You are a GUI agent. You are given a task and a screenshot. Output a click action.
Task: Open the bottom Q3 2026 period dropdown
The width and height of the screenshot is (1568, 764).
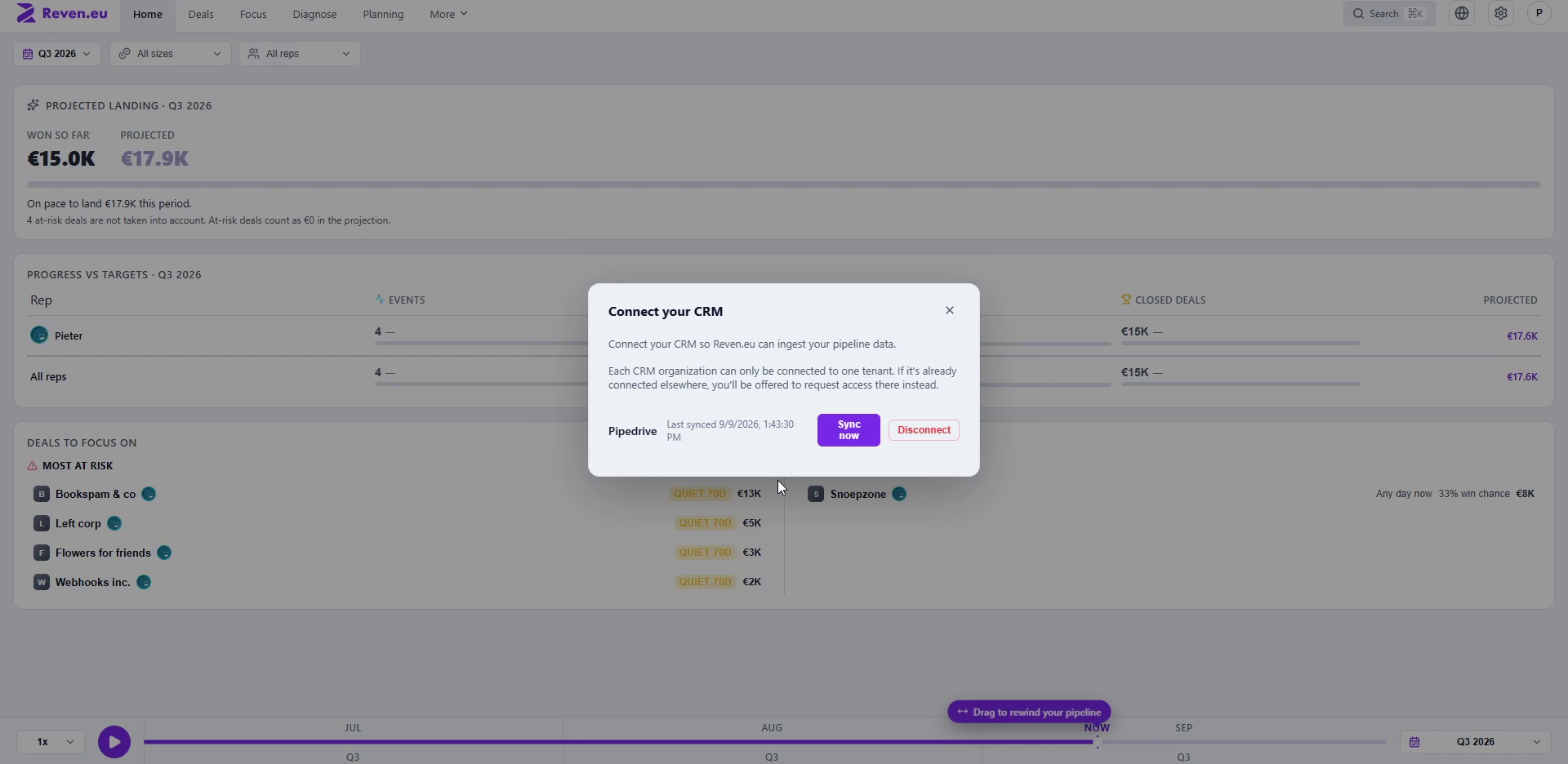pos(1477,742)
